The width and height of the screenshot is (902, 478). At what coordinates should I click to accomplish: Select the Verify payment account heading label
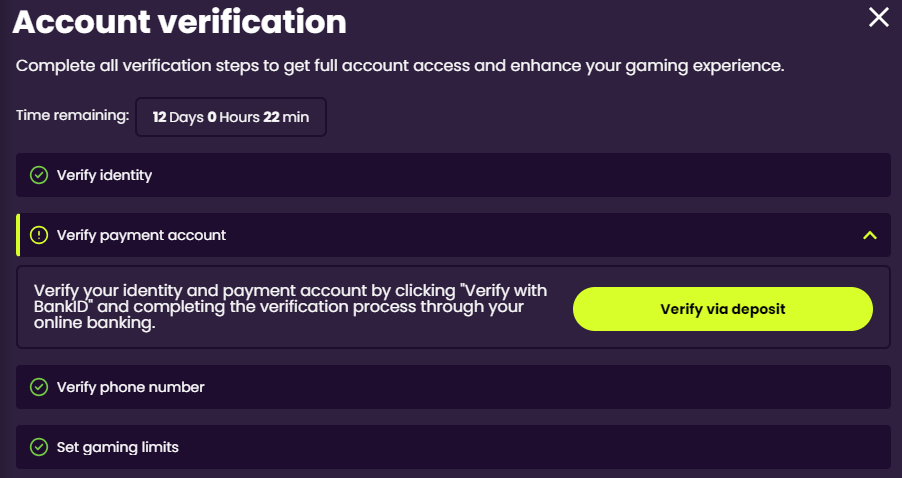[141, 235]
